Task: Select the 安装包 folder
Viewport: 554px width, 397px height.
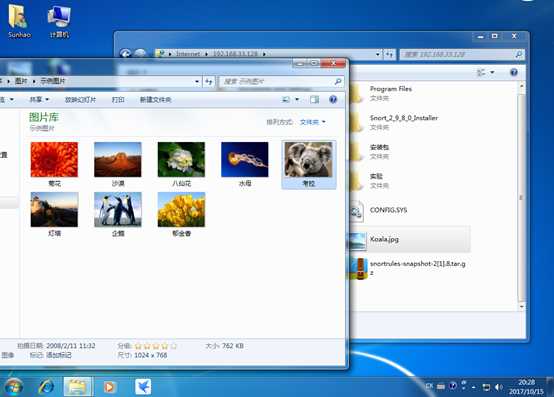Action: pos(410,152)
